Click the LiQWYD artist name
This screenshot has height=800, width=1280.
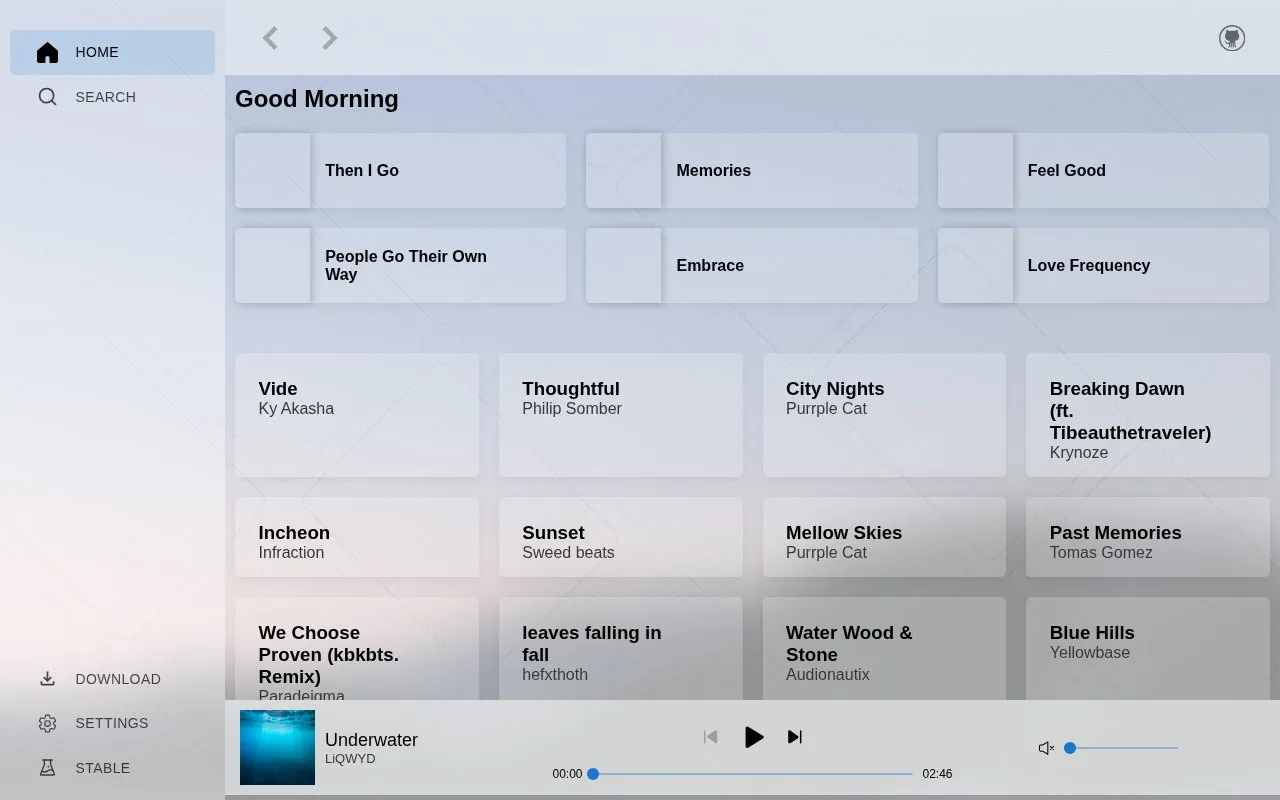[x=350, y=759]
